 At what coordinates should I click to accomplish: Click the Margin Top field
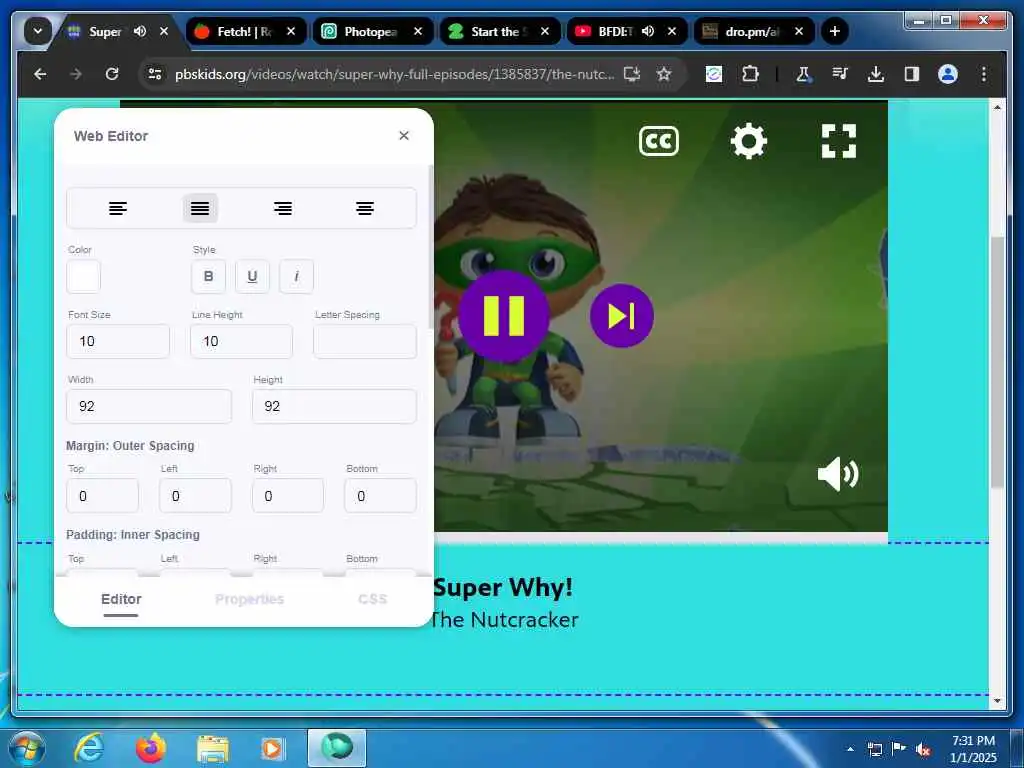click(103, 496)
